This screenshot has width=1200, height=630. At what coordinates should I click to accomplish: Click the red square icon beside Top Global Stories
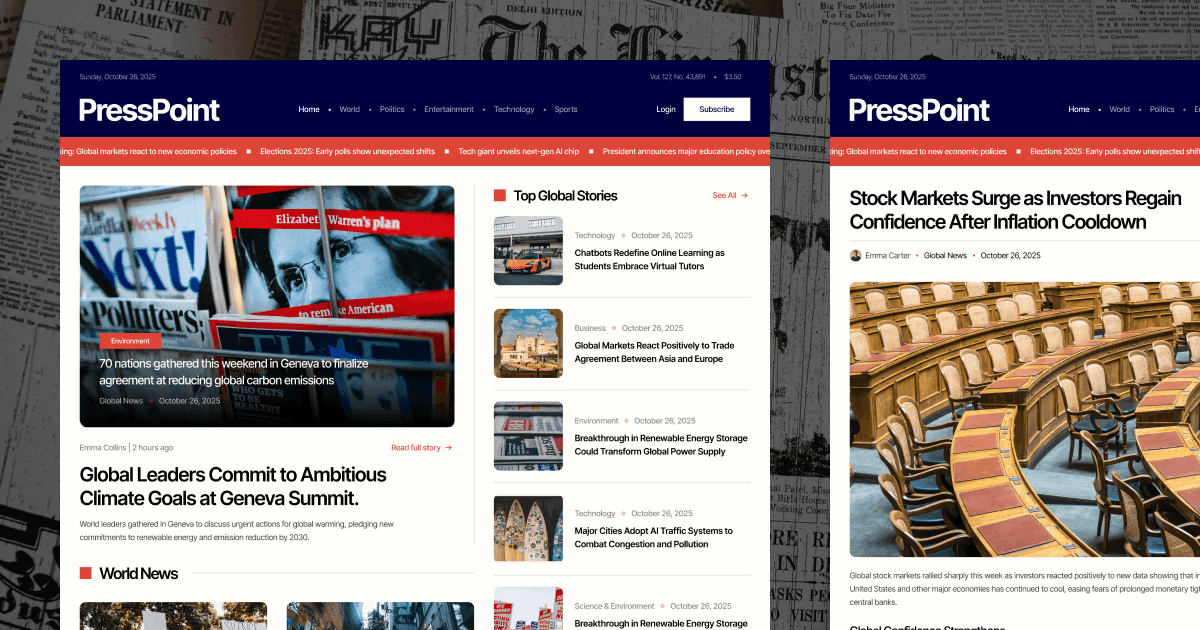click(500, 196)
